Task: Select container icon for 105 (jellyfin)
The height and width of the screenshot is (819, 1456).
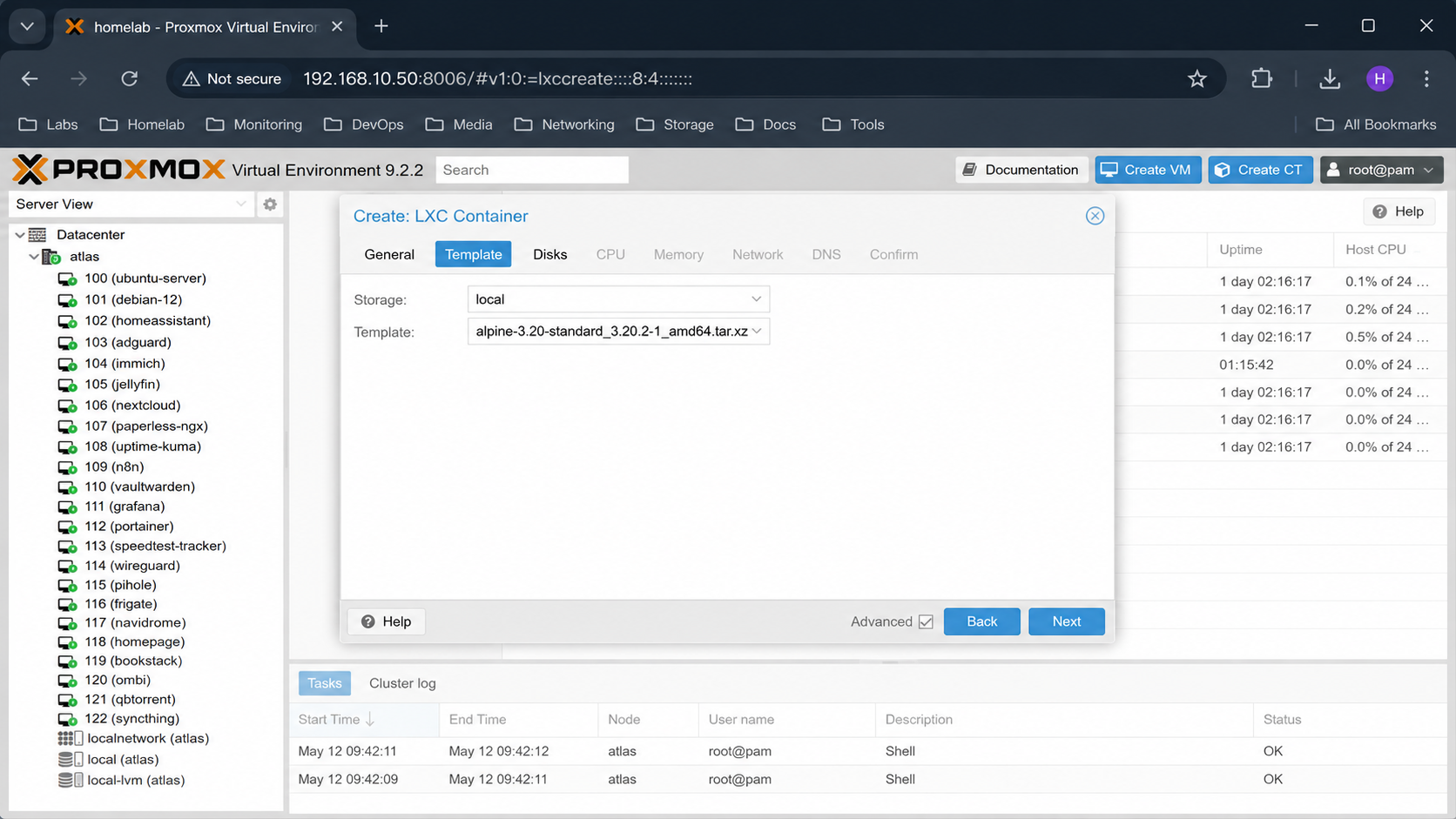Action: [x=67, y=385]
